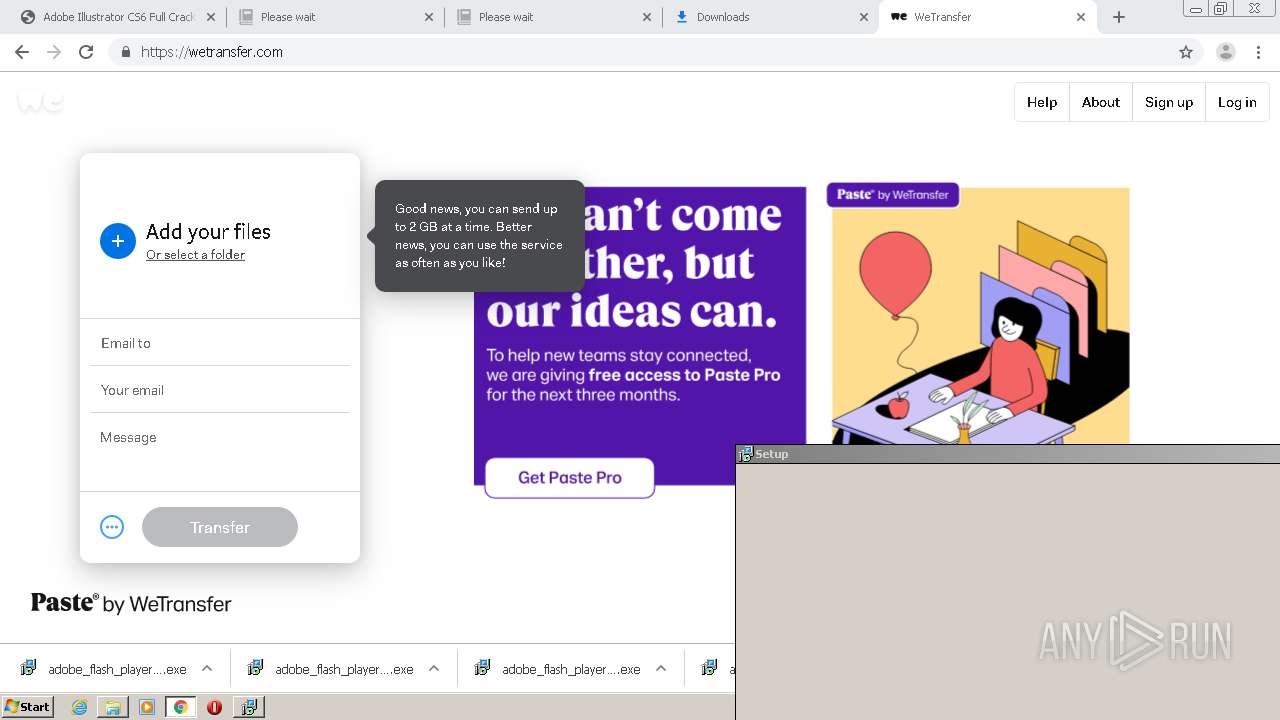Close the Adobe Illustrator CS6 tab
The image size is (1280, 720).
click(211, 17)
